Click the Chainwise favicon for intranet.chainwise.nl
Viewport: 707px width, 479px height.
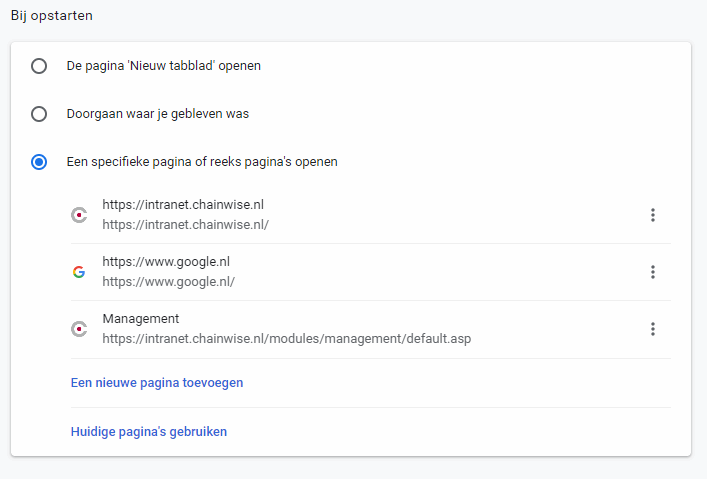(79, 215)
